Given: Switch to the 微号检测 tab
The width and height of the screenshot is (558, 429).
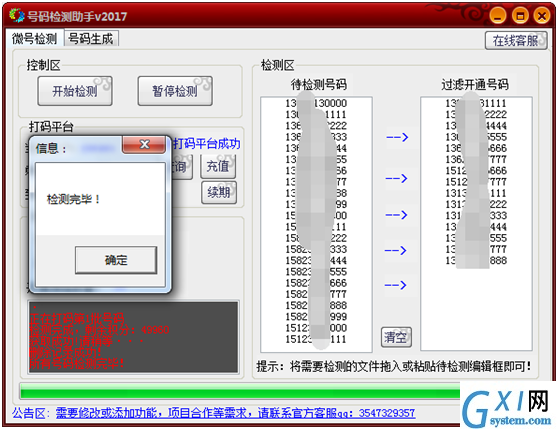Looking at the screenshot, I should tap(34, 38).
